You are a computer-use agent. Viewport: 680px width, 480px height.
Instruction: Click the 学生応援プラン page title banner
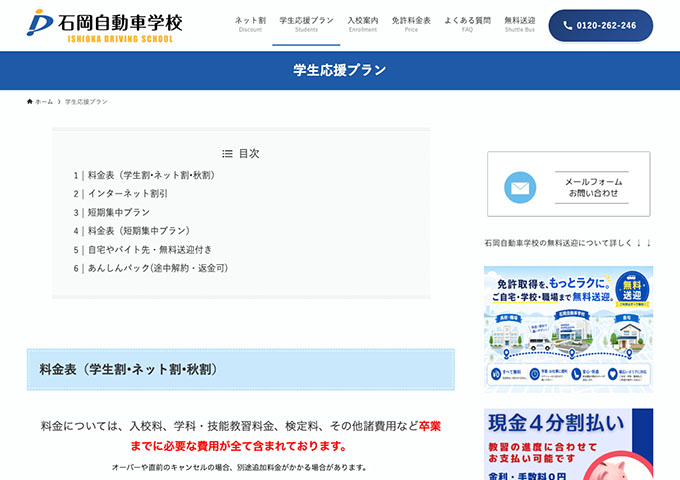coord(340,70)
